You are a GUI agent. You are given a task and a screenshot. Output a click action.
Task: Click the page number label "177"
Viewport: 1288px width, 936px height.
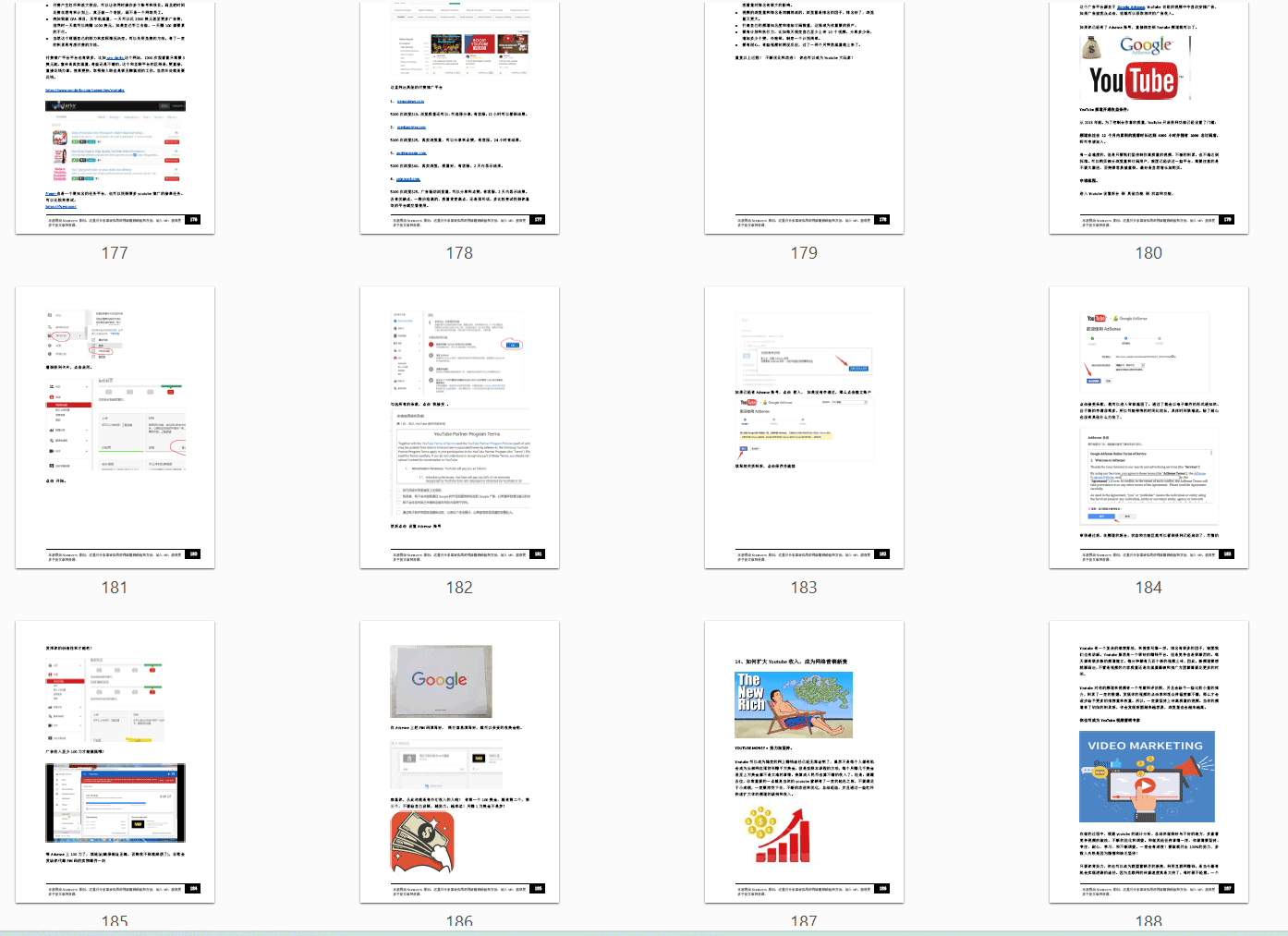(x=115, y=253)
